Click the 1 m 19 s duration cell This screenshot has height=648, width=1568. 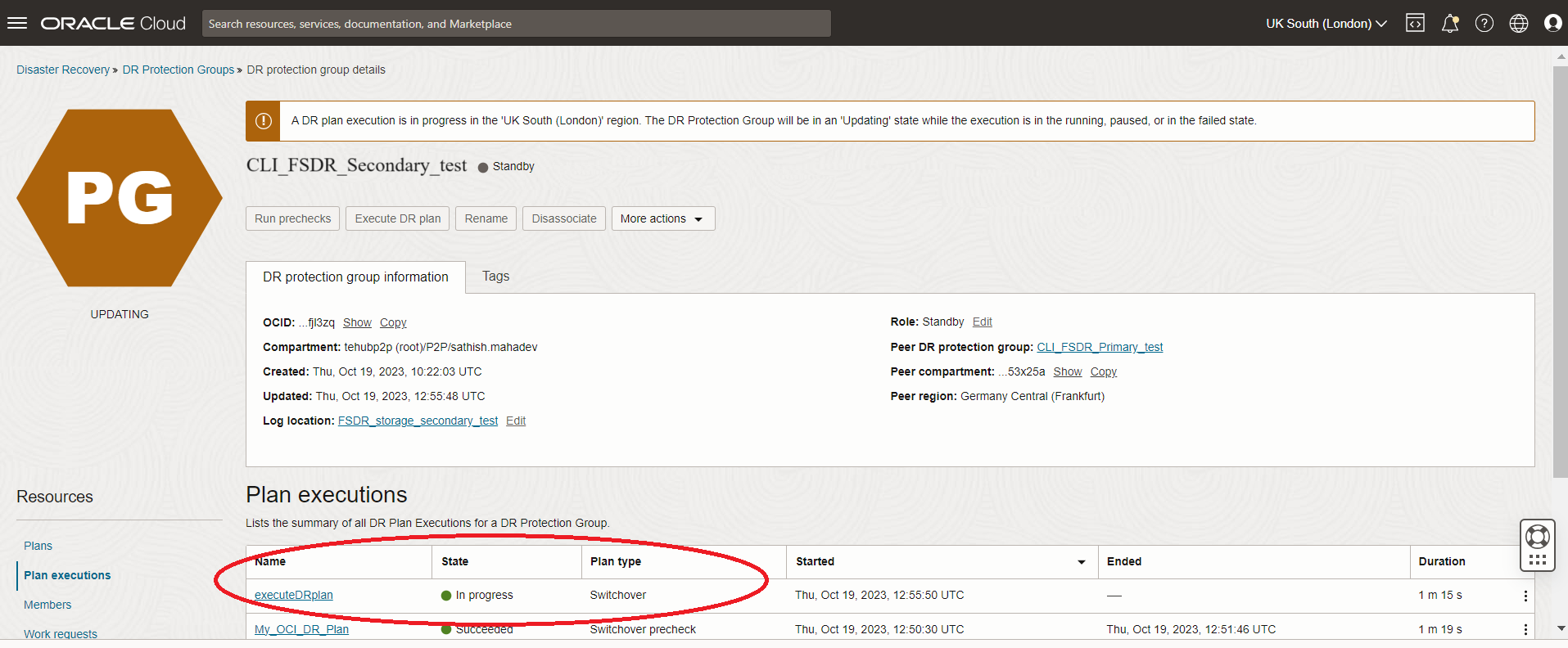(1440, 629)
